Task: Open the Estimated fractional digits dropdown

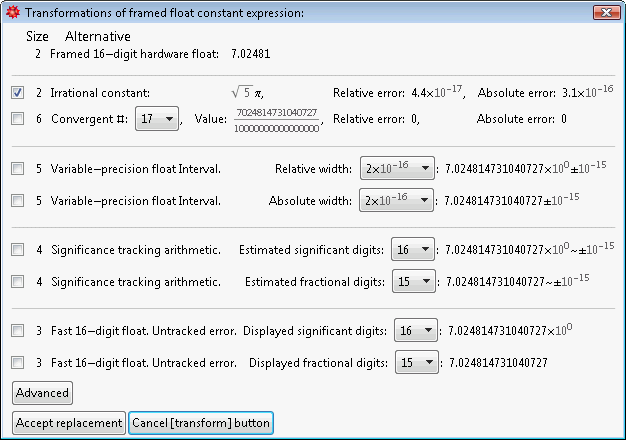Action: click(x=414, y=281)
